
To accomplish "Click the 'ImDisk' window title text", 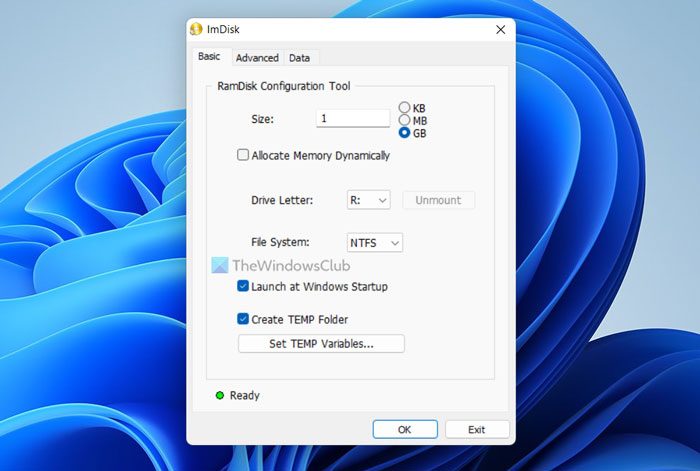I will pyautogui.click(x=223, y=29).
